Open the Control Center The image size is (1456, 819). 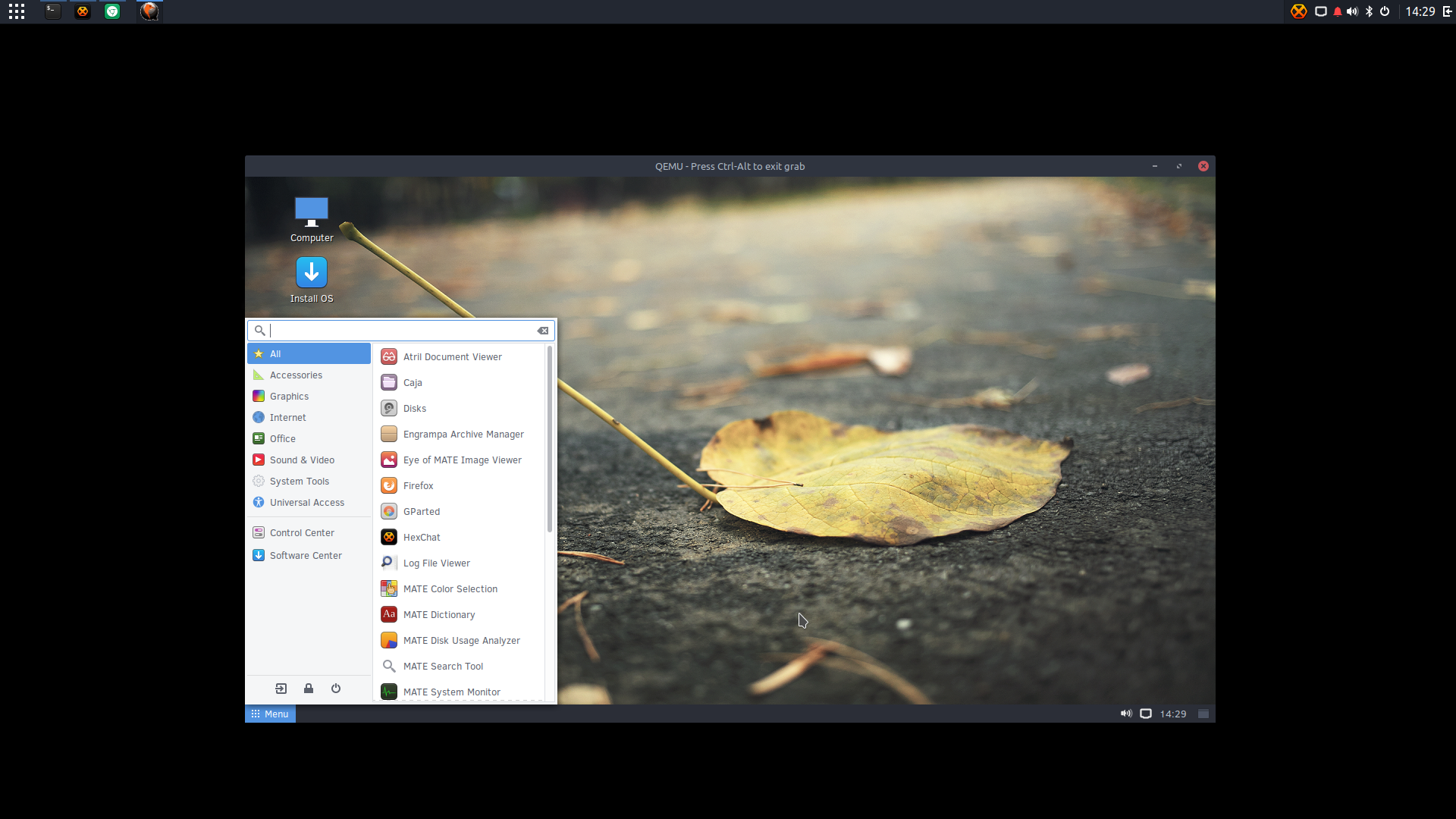[x=309, y=533]
